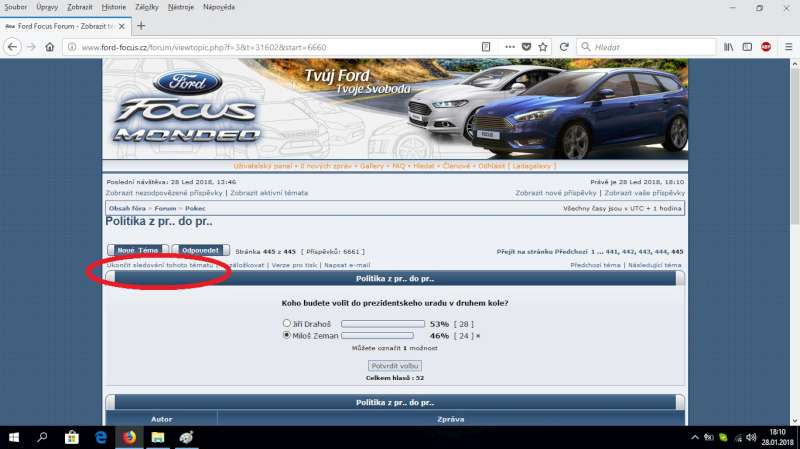This screenshot has width=800, height=449.
Task: Select the Jiří Drahoš radio option
Action: click(x=287, y=324)
